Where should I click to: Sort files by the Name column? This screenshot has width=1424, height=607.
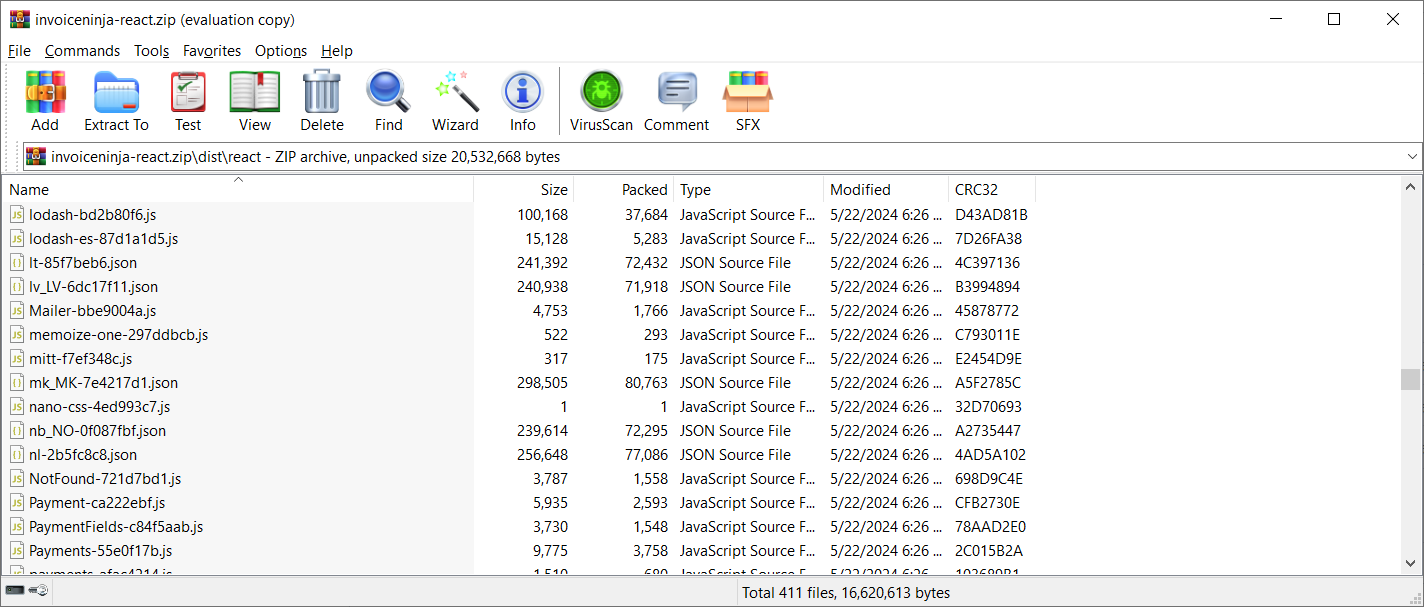pyautogui.click(x=238, y=189)
